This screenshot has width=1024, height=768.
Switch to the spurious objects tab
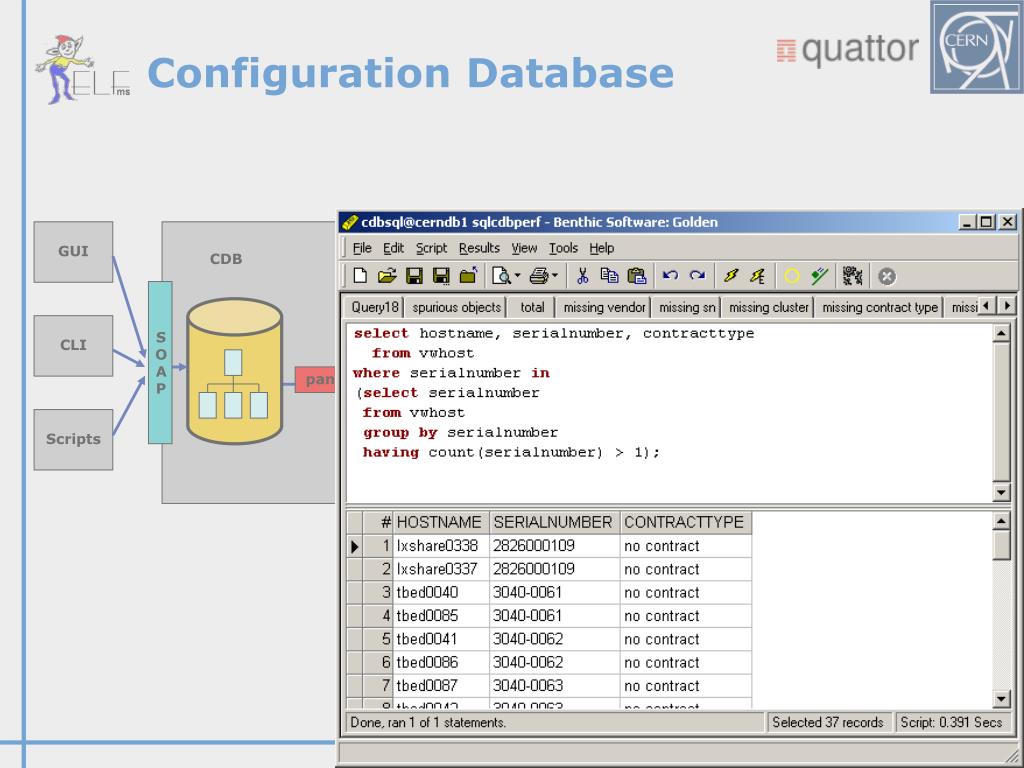[456, 307]
